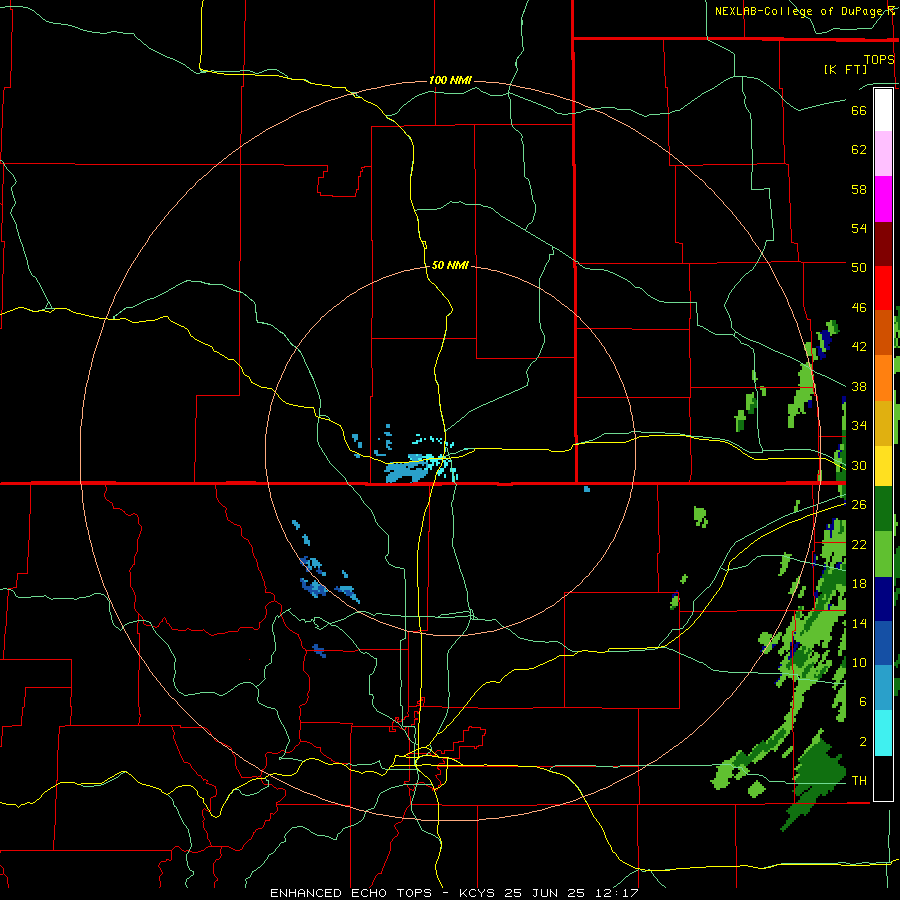The width and height of the screenshot is (900, 900).
Task: Click the white swatch in the tops legend
Action: pos(883,110)
